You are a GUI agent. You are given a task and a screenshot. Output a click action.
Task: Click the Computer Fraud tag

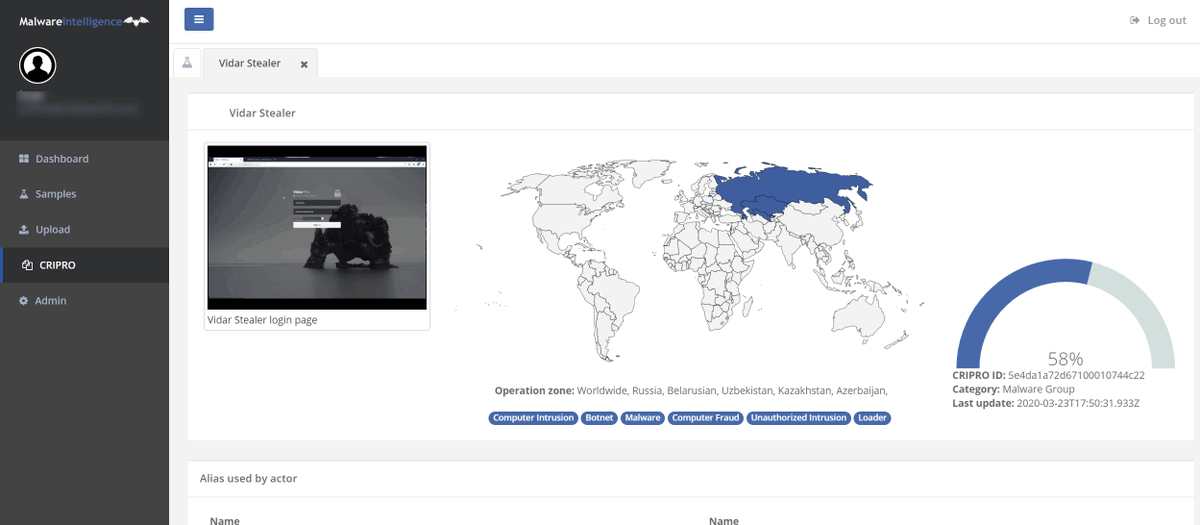pos(705,418)
